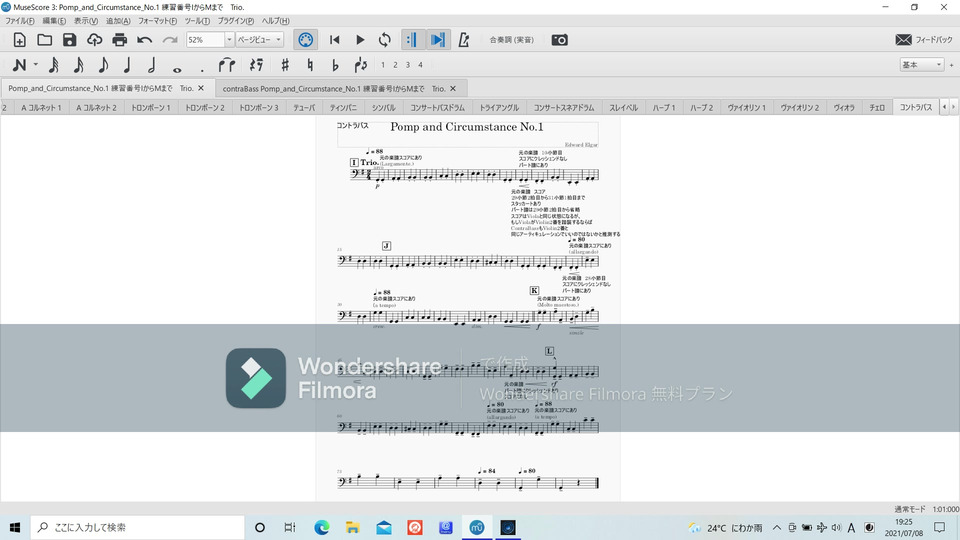Viewport: 960px width, 540px height.
Task: Open Microsoft Edge from taskbar
Action: (x=321, y=527)
